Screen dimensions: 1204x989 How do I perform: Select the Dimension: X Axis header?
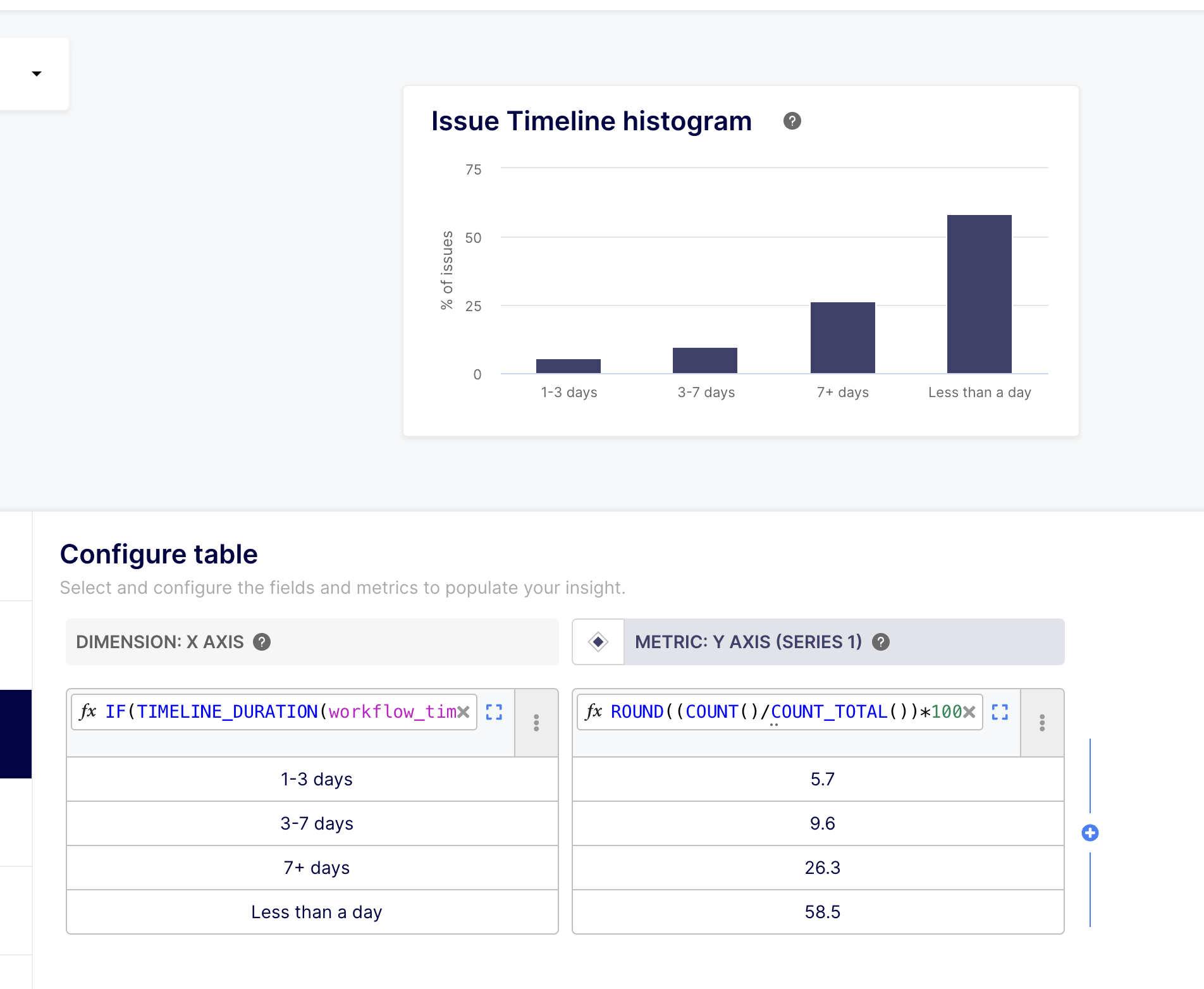pyautogui.click(x=159, y=642)
